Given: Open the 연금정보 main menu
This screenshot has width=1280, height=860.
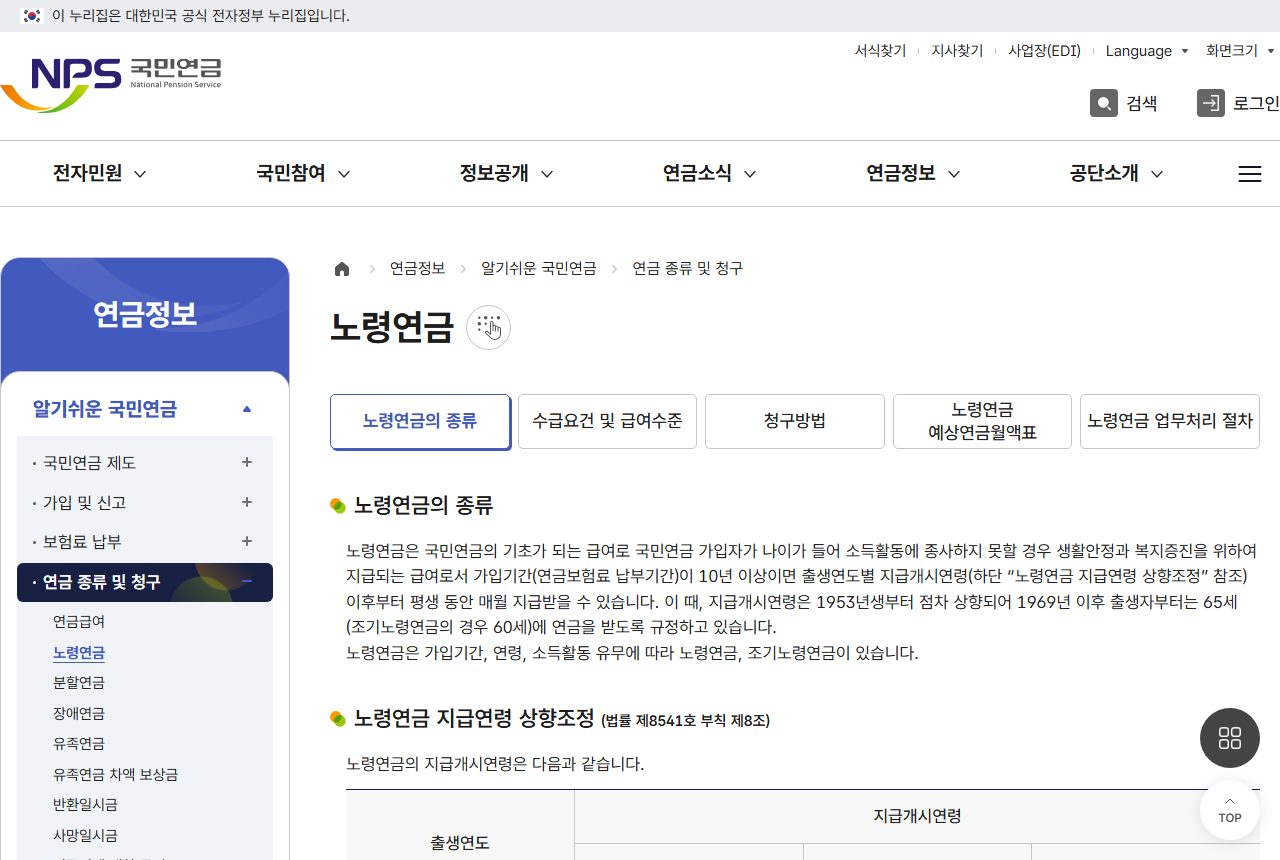Looking at the screenshot, I should pos(913,173).
